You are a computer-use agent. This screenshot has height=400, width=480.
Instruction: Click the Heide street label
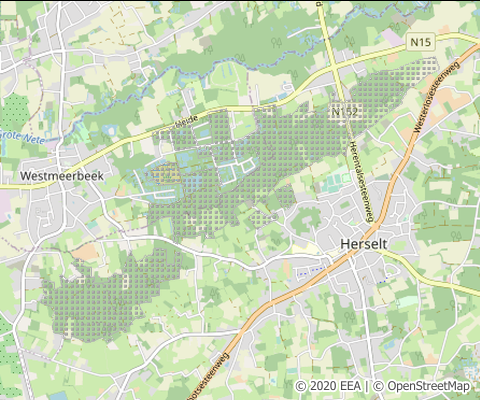187,122
